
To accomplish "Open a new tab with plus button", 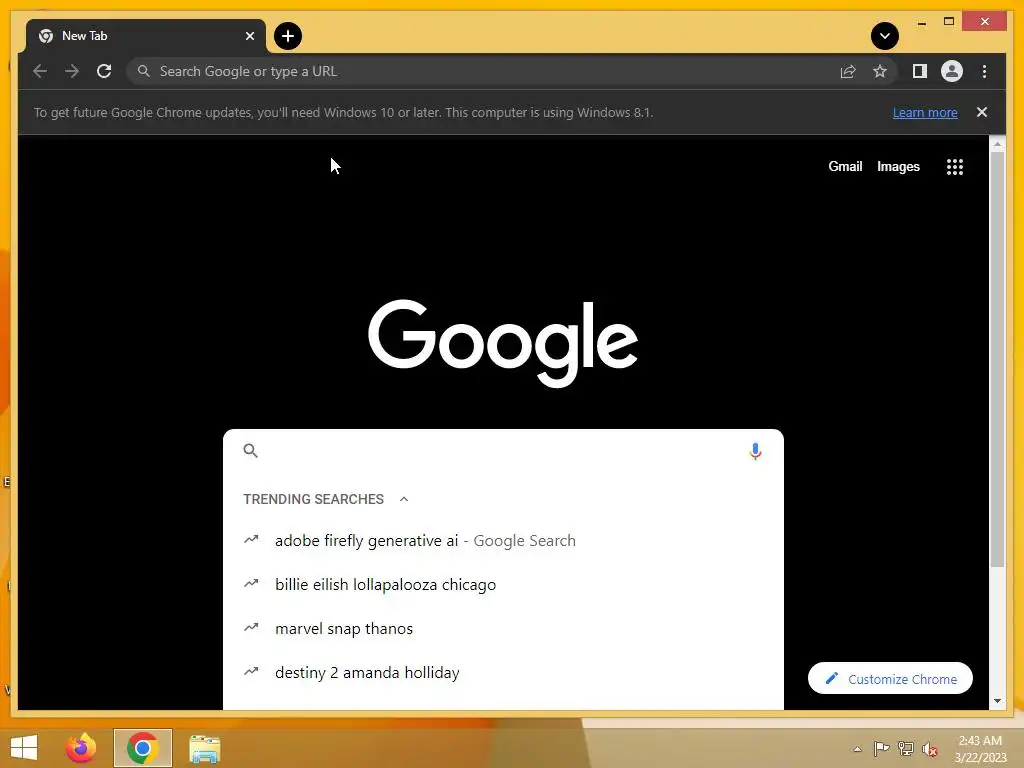I will (x=287, y=36).
